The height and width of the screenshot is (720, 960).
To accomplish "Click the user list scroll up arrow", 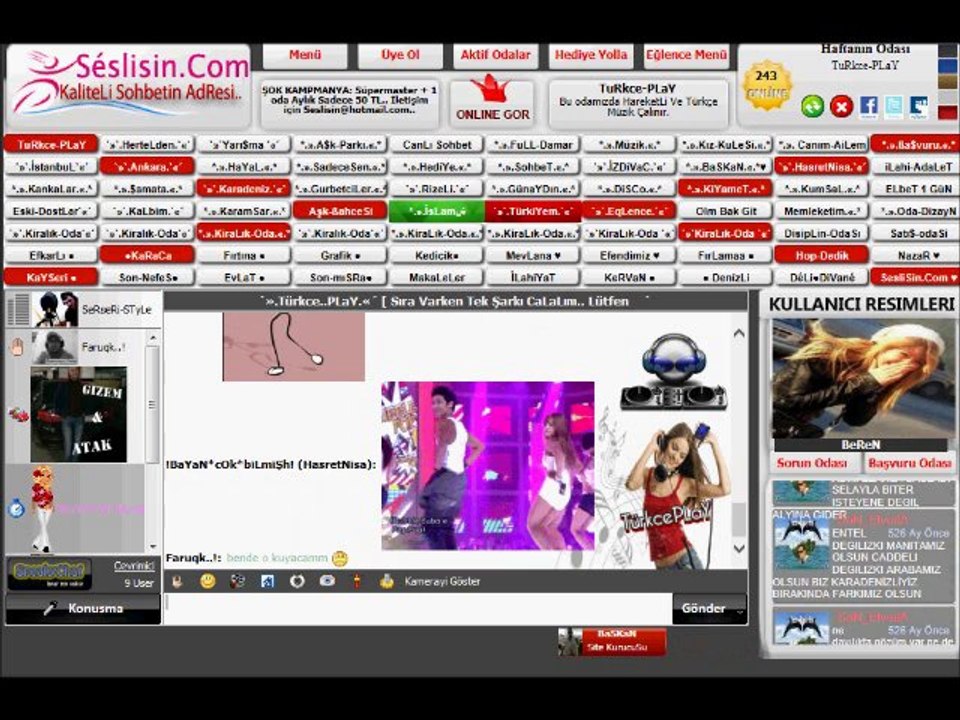I will (153, 337).
